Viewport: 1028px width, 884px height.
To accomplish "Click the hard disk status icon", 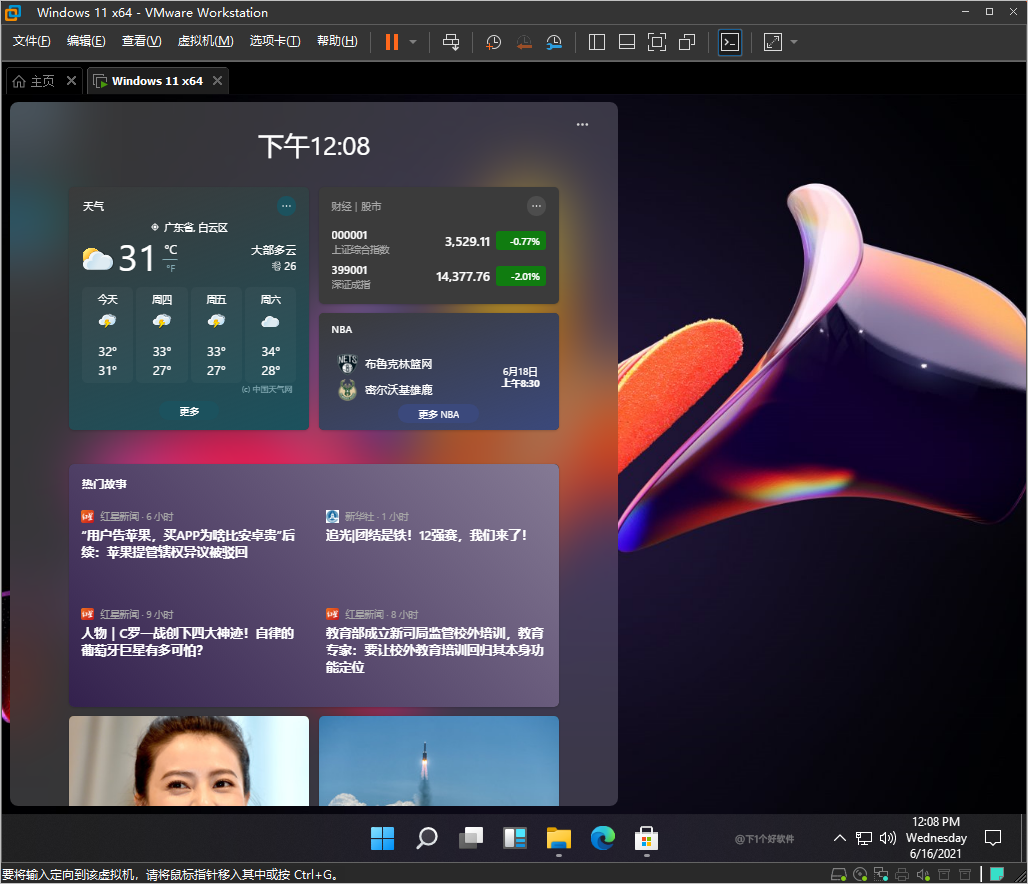I will 838,873.
